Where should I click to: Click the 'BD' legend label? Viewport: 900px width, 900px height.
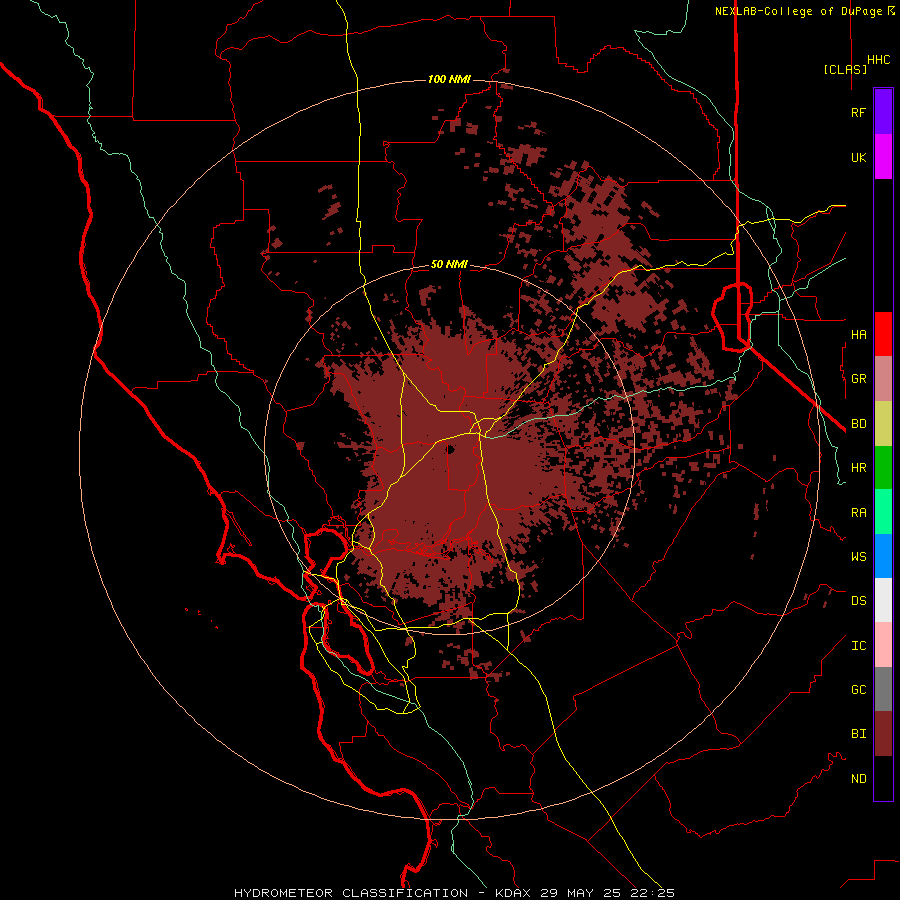(x=858, y=424)
